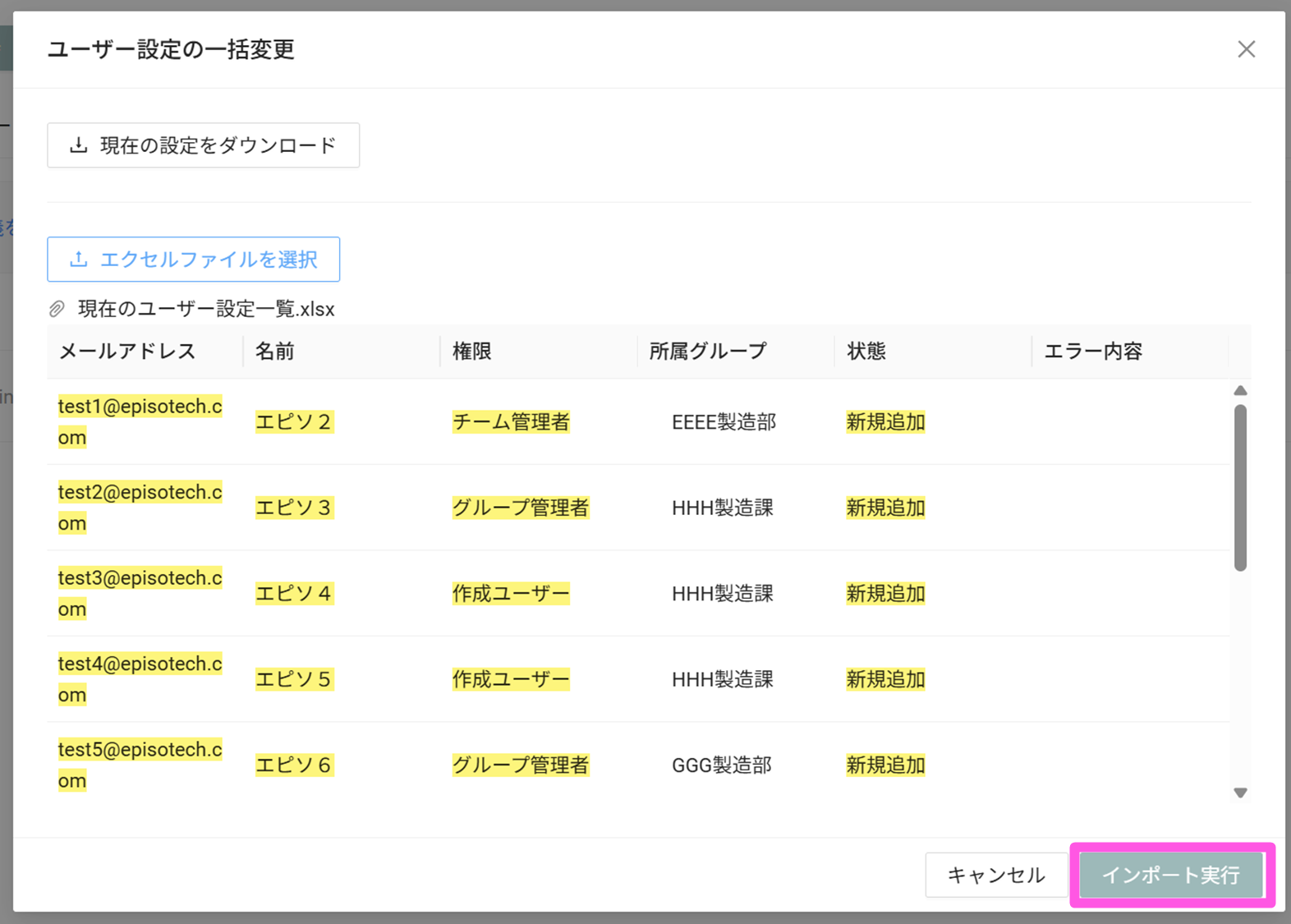Click the 権限 column header
The width and height of the screenshot is (1291, 924).
click(x=472, y=352)
